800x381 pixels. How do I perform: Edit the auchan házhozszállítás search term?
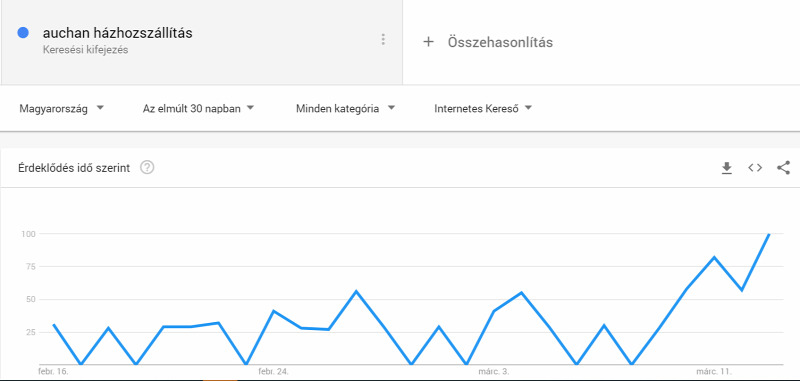pyautogui.click(x=118, y=33)
